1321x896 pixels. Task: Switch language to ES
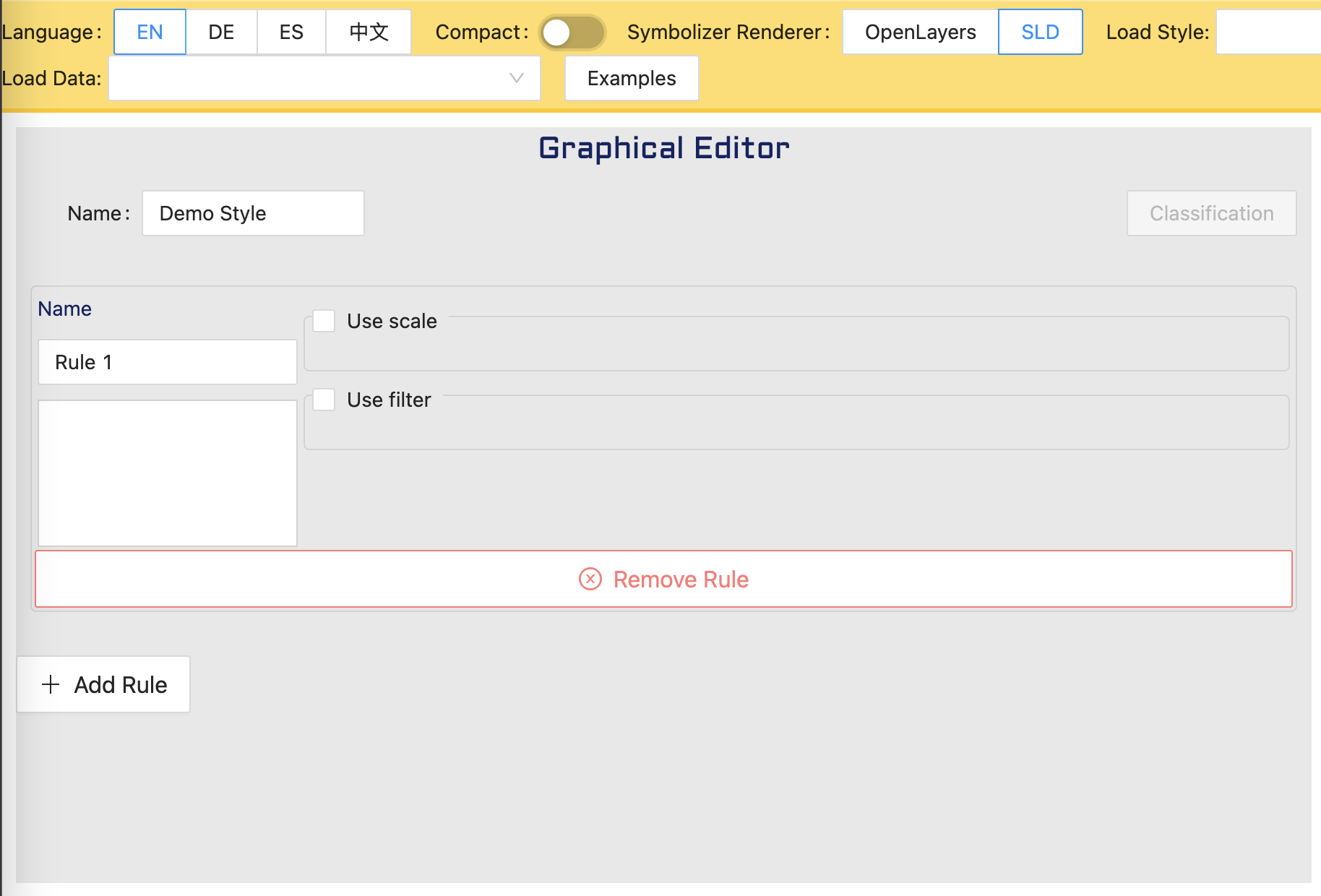point(291,32)
